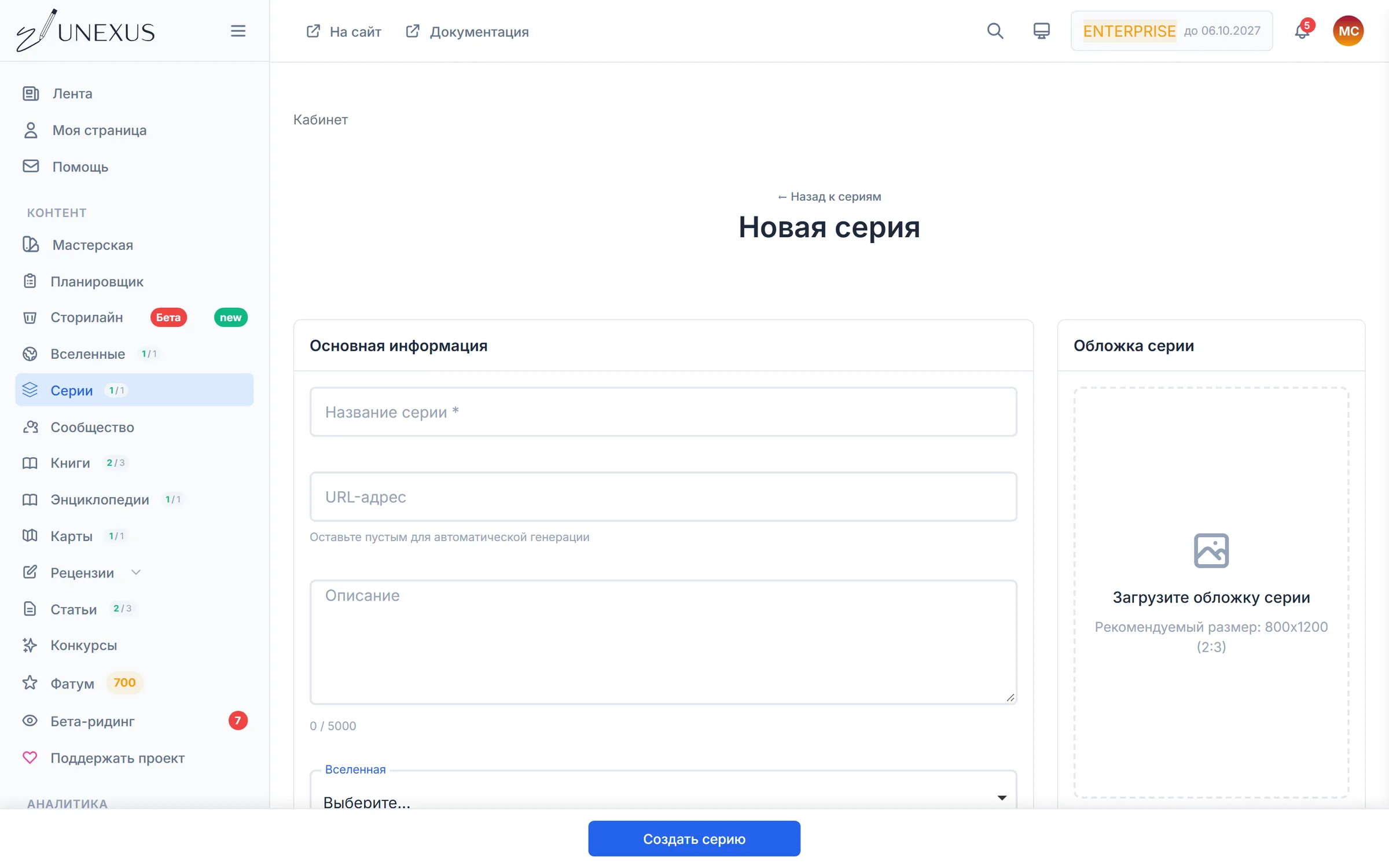Focus the URL-адрес field
This screenshot has height=868, width=1389.
(663, 496)
